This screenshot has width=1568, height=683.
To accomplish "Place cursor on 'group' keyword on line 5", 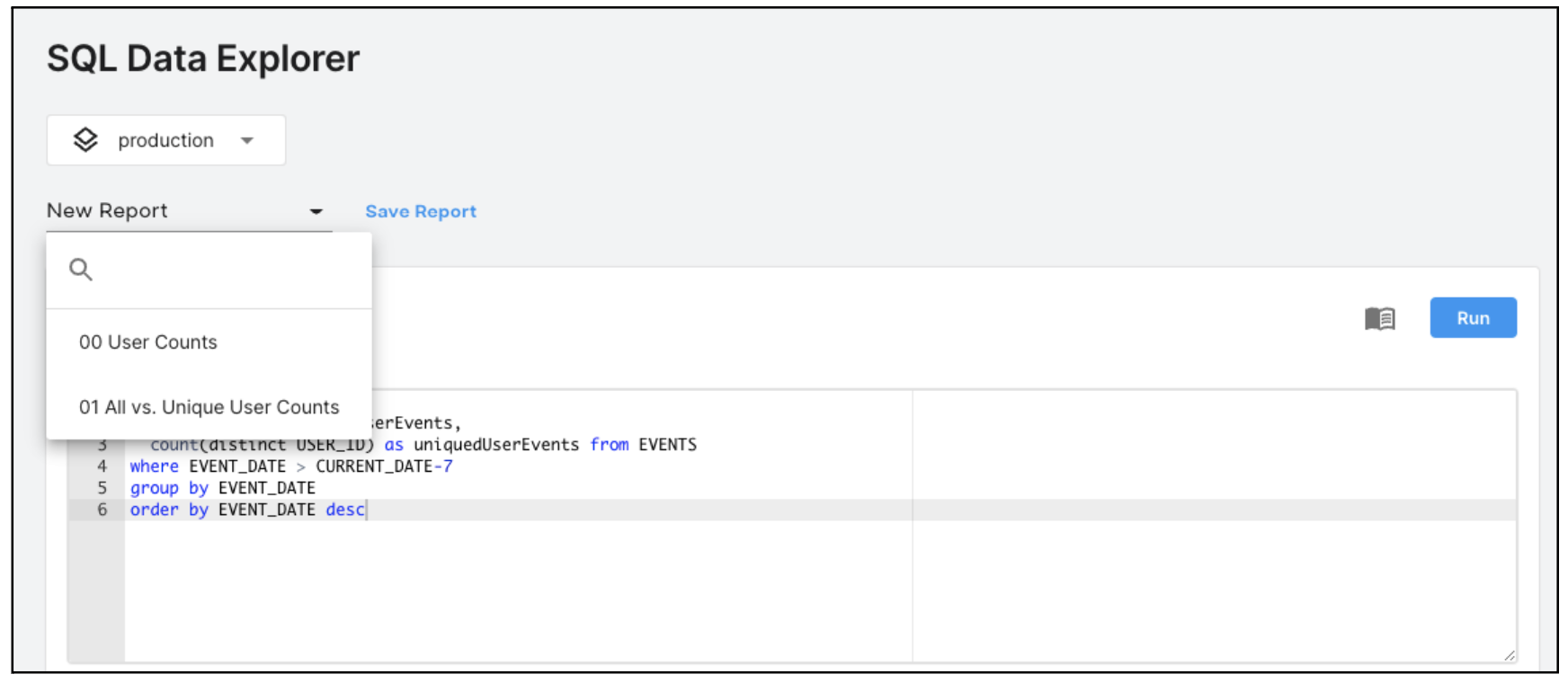I will coord(154,488).
